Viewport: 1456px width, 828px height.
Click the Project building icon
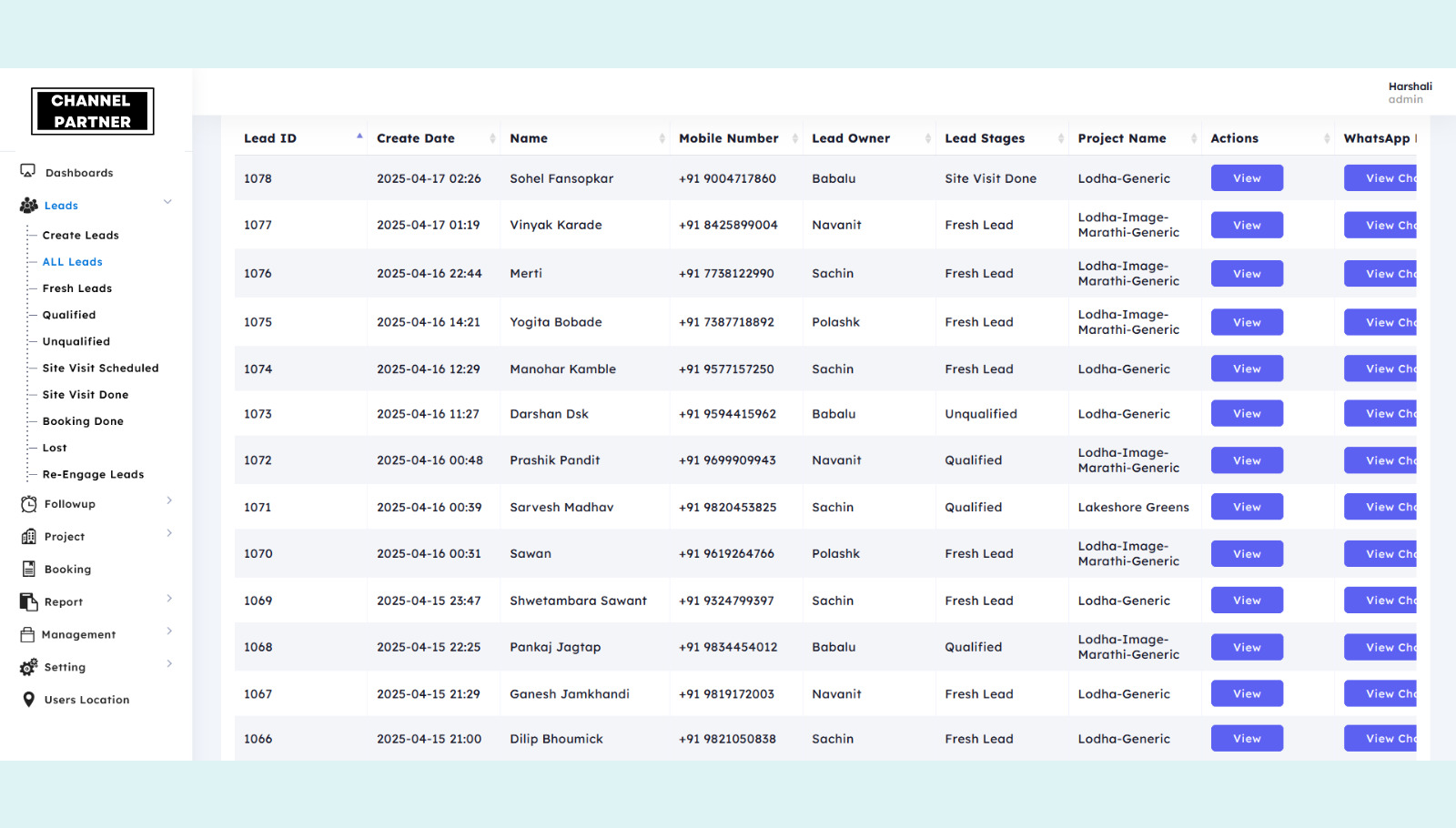coord(28,537)
